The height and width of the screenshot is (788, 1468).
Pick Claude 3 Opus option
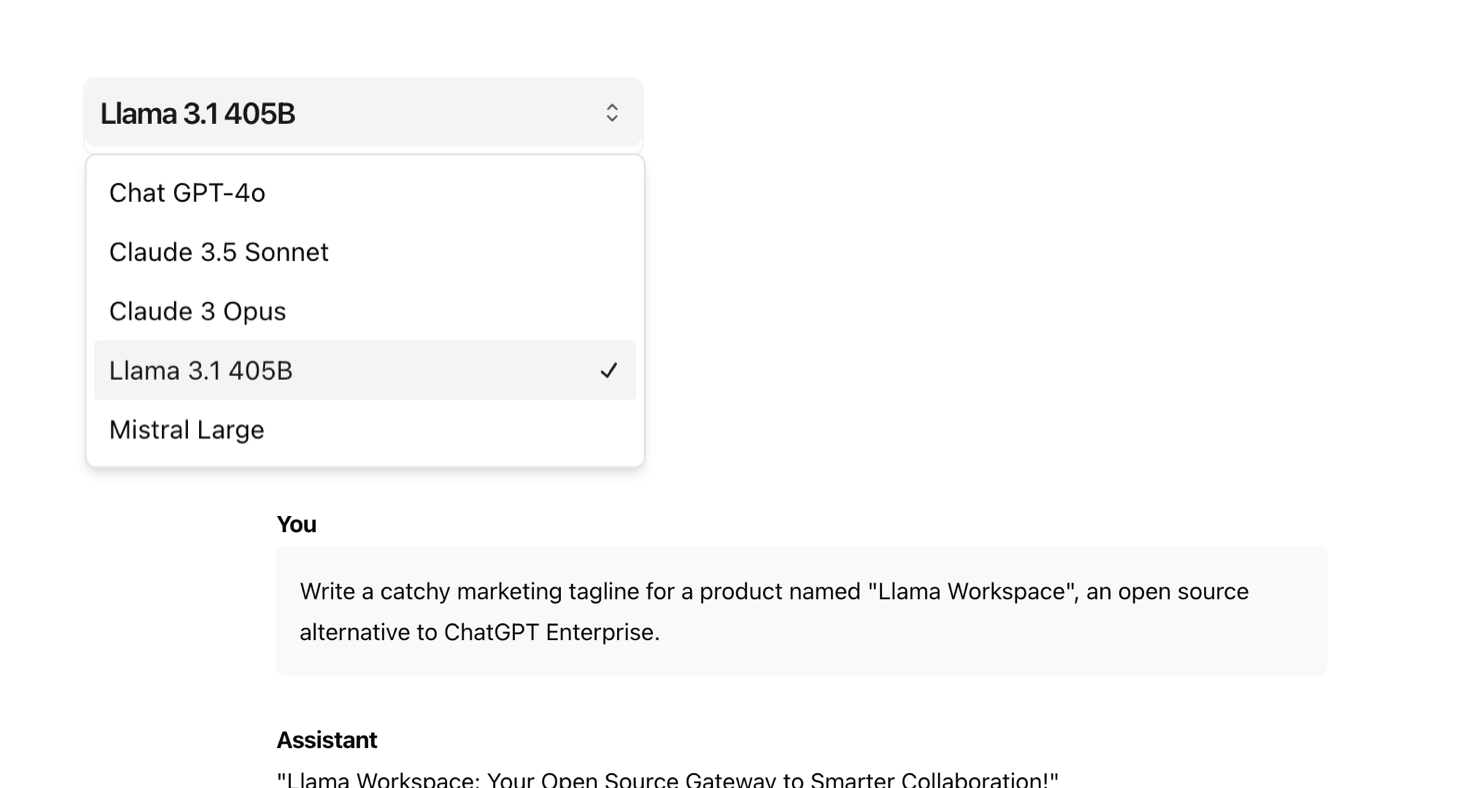click(x=365, y=311)
